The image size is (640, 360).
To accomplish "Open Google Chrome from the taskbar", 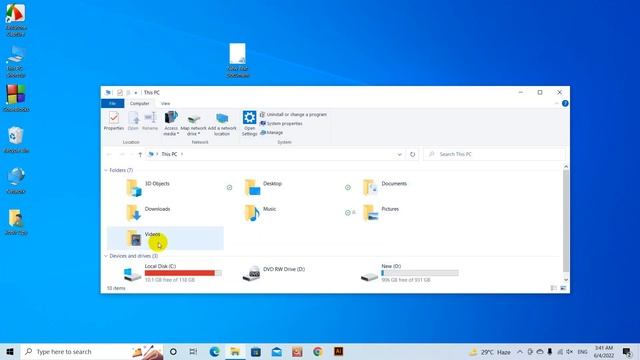I will pos(318,351).
